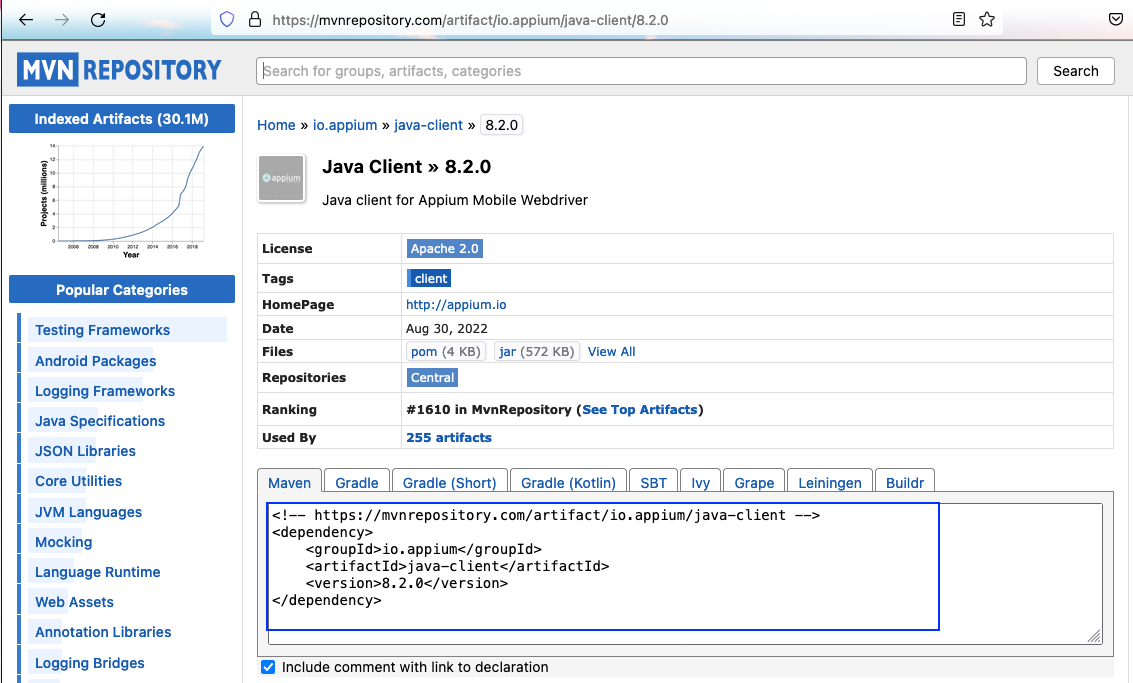Click the padlock site security icon
The height and width of the screenshot is (683, 1133).
click(254, 20)
